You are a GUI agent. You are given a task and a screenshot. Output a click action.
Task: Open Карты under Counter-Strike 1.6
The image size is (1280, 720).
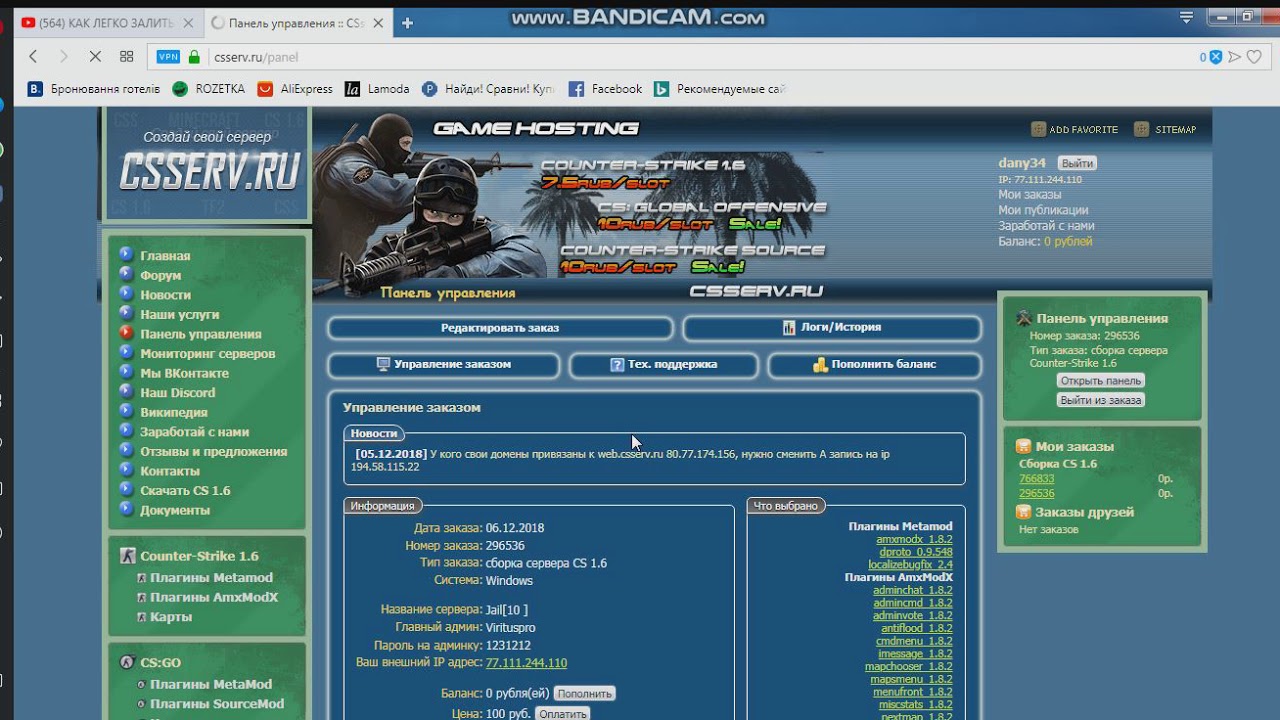tap(171, 617)
